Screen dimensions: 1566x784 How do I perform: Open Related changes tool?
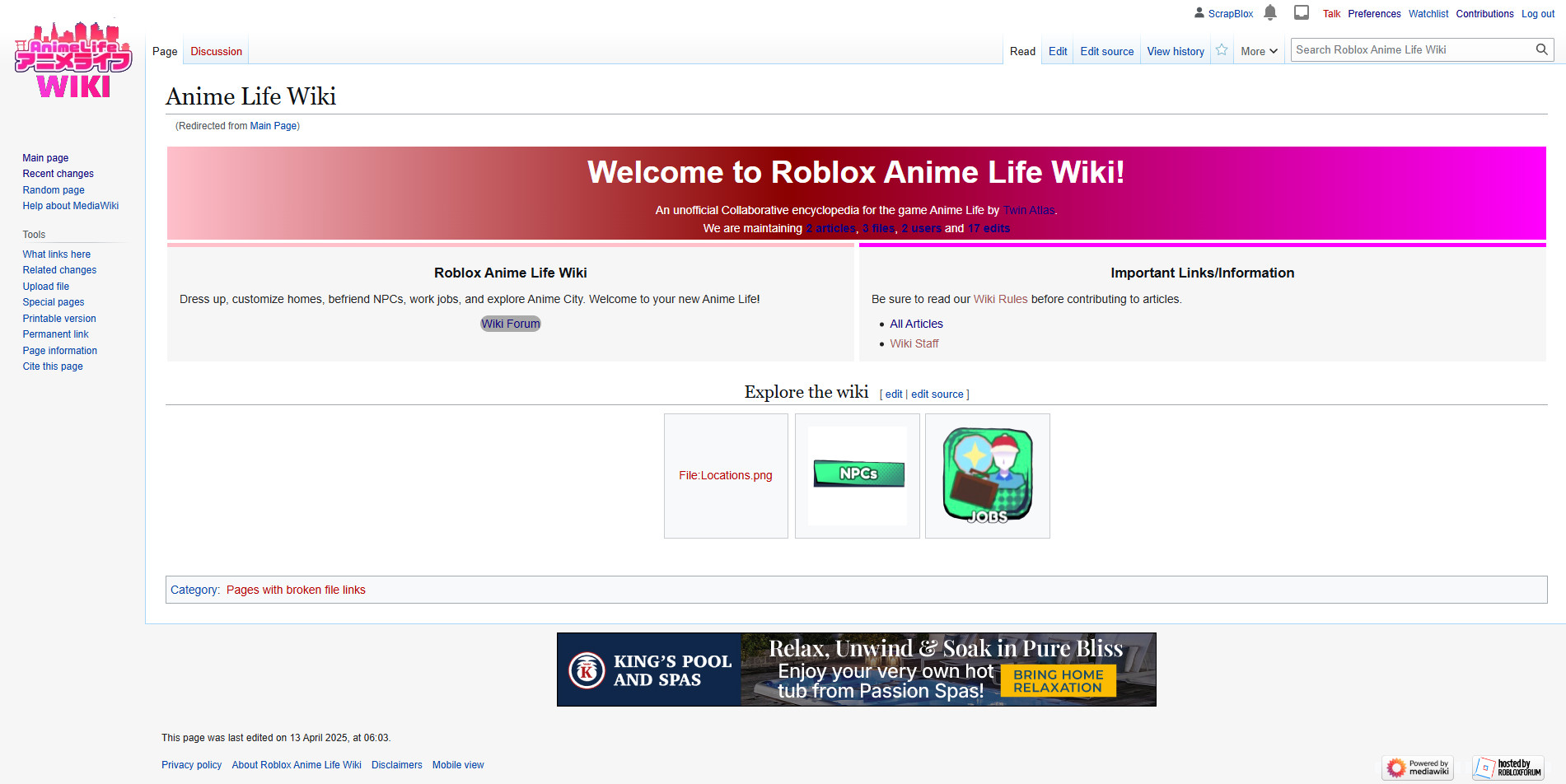pyautogui.click(x=59, y=270)
